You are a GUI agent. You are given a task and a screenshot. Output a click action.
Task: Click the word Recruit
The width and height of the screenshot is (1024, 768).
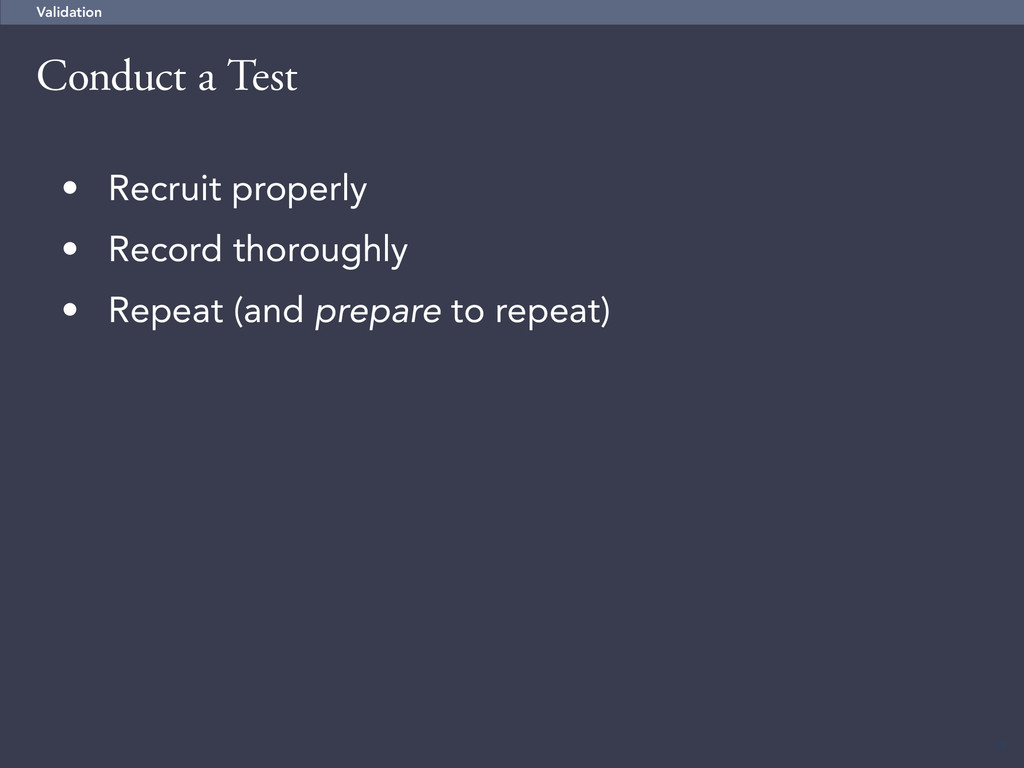tap(165, 188)
